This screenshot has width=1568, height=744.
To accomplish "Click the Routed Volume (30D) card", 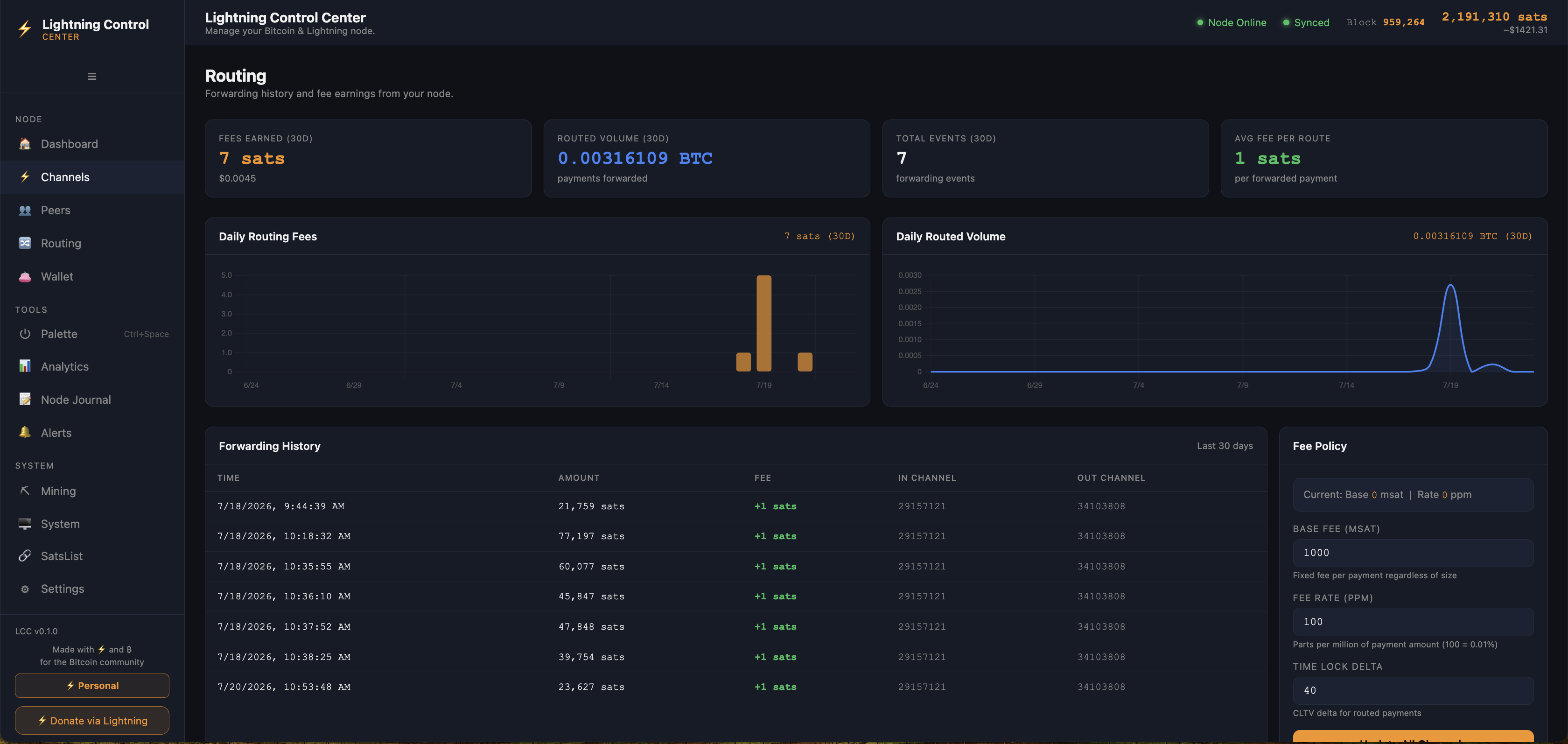I will pos(707,158).
